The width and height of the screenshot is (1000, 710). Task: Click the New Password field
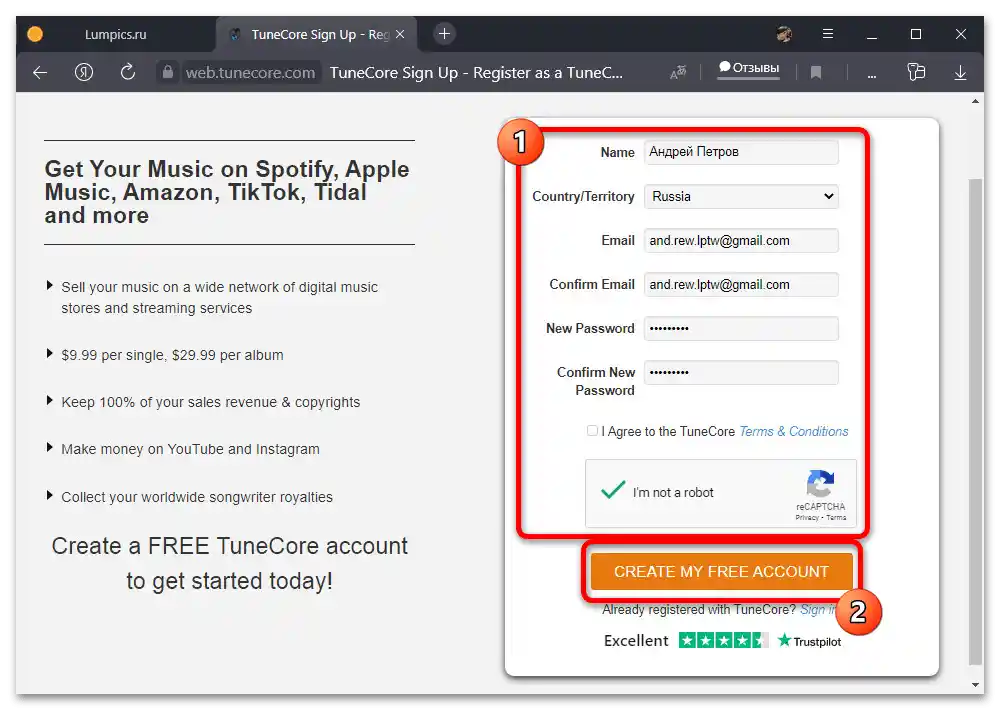(741, 329)
